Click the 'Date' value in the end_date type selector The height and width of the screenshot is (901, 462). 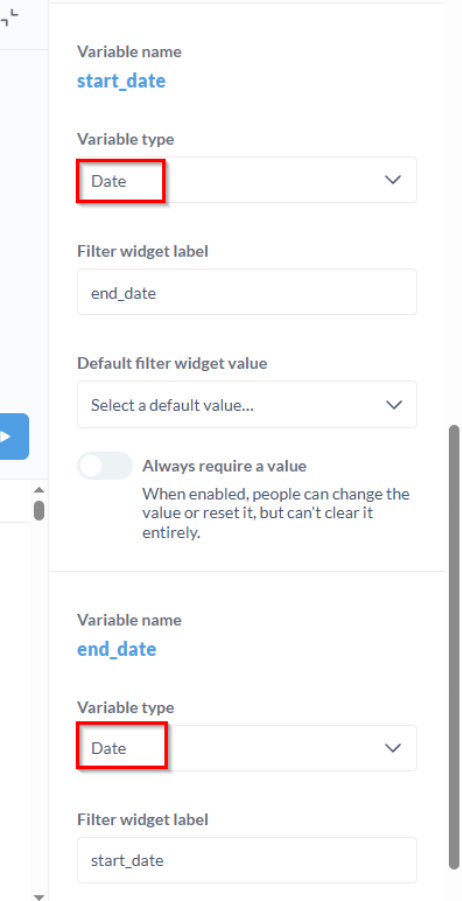coord(109,749)
